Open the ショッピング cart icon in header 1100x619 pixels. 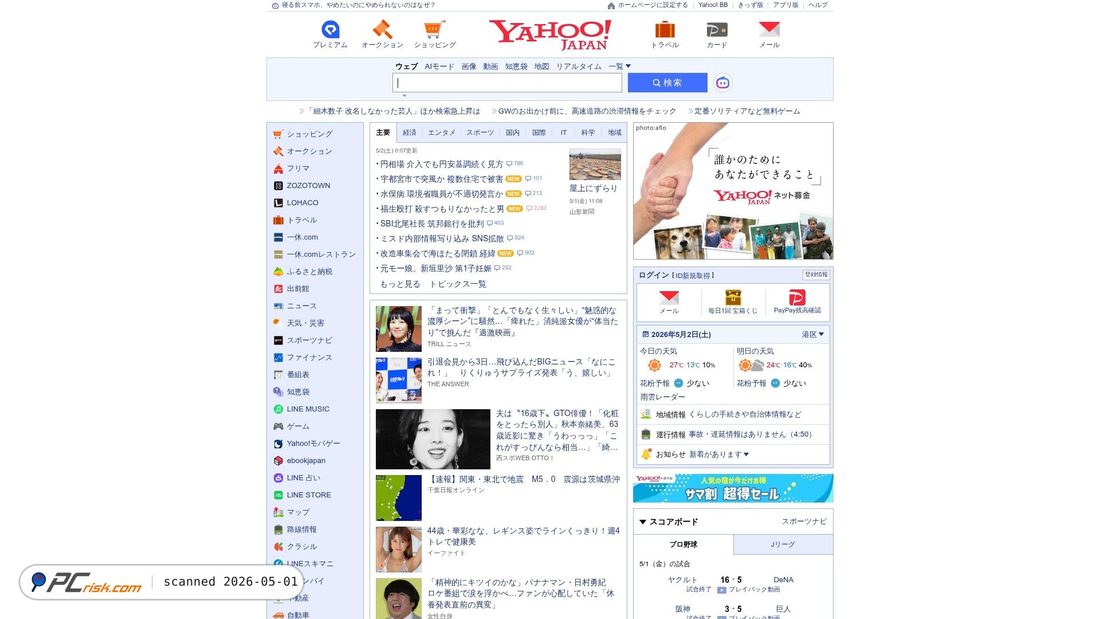(x=434, y=29)
